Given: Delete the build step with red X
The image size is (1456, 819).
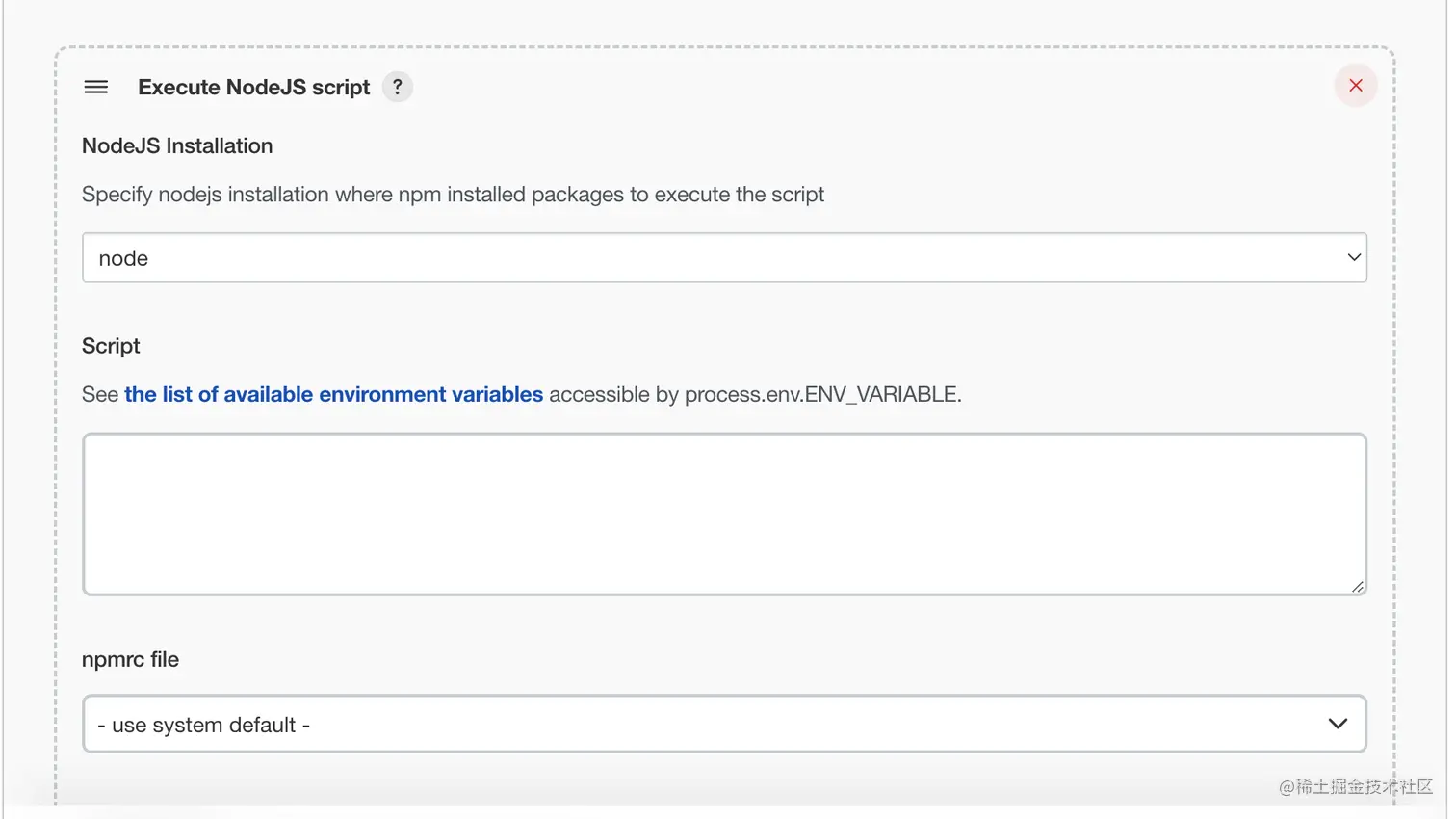Looking at the screenshot, I should (x=1355, y=86).
